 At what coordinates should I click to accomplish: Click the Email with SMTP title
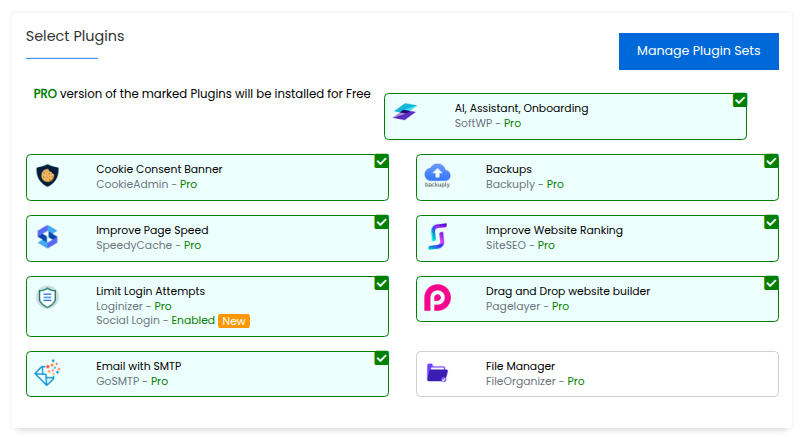pos(138,366)
